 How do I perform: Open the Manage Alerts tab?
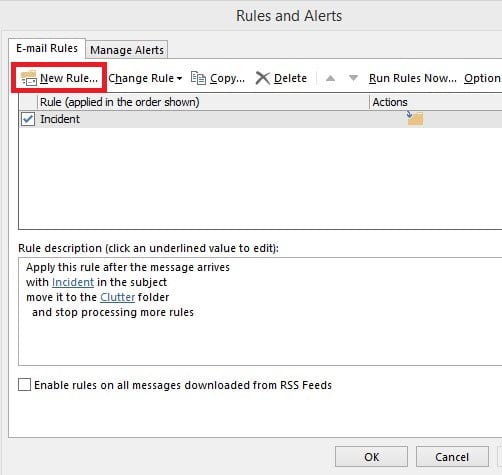tap(127, 50)
